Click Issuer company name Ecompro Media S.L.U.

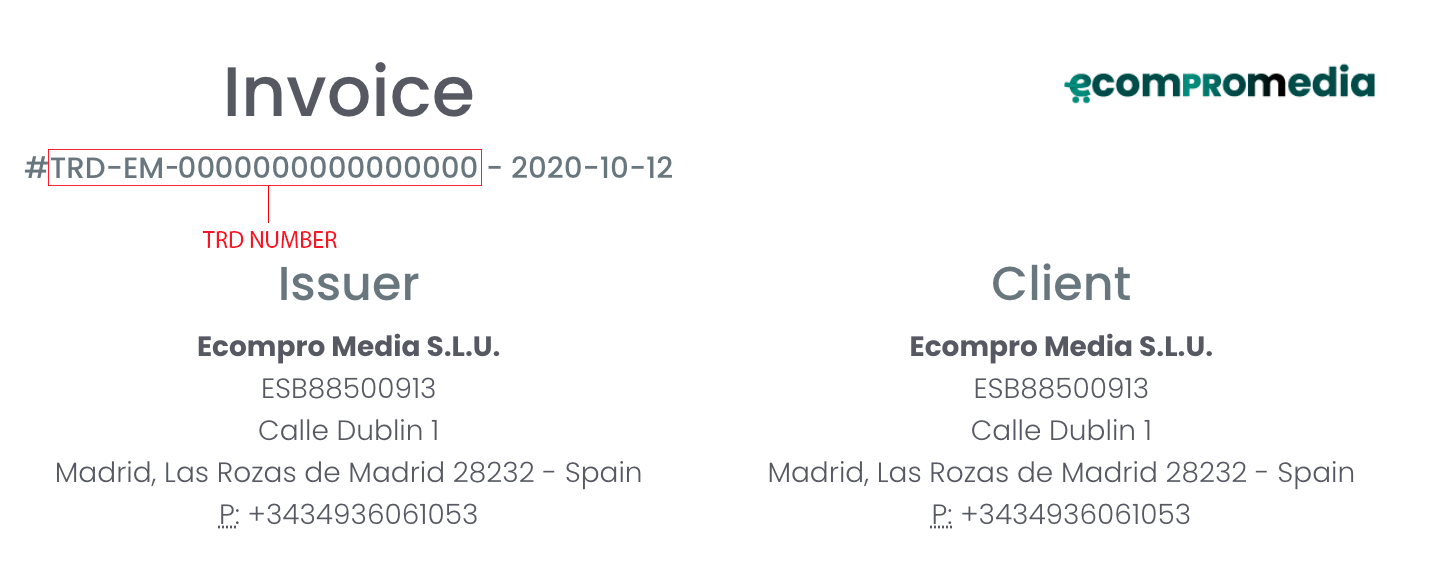click(348, 347)
